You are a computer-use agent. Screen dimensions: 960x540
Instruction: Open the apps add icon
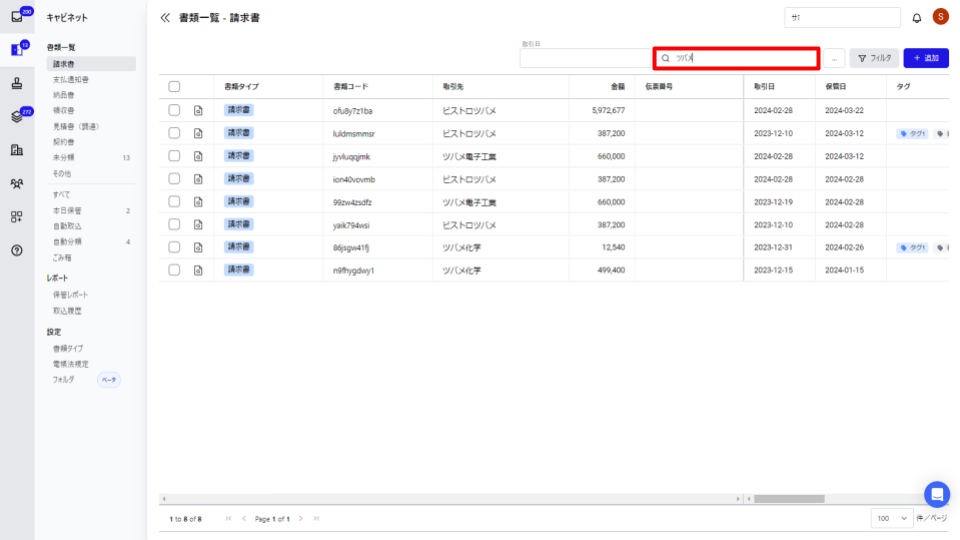tap(17, 217)
